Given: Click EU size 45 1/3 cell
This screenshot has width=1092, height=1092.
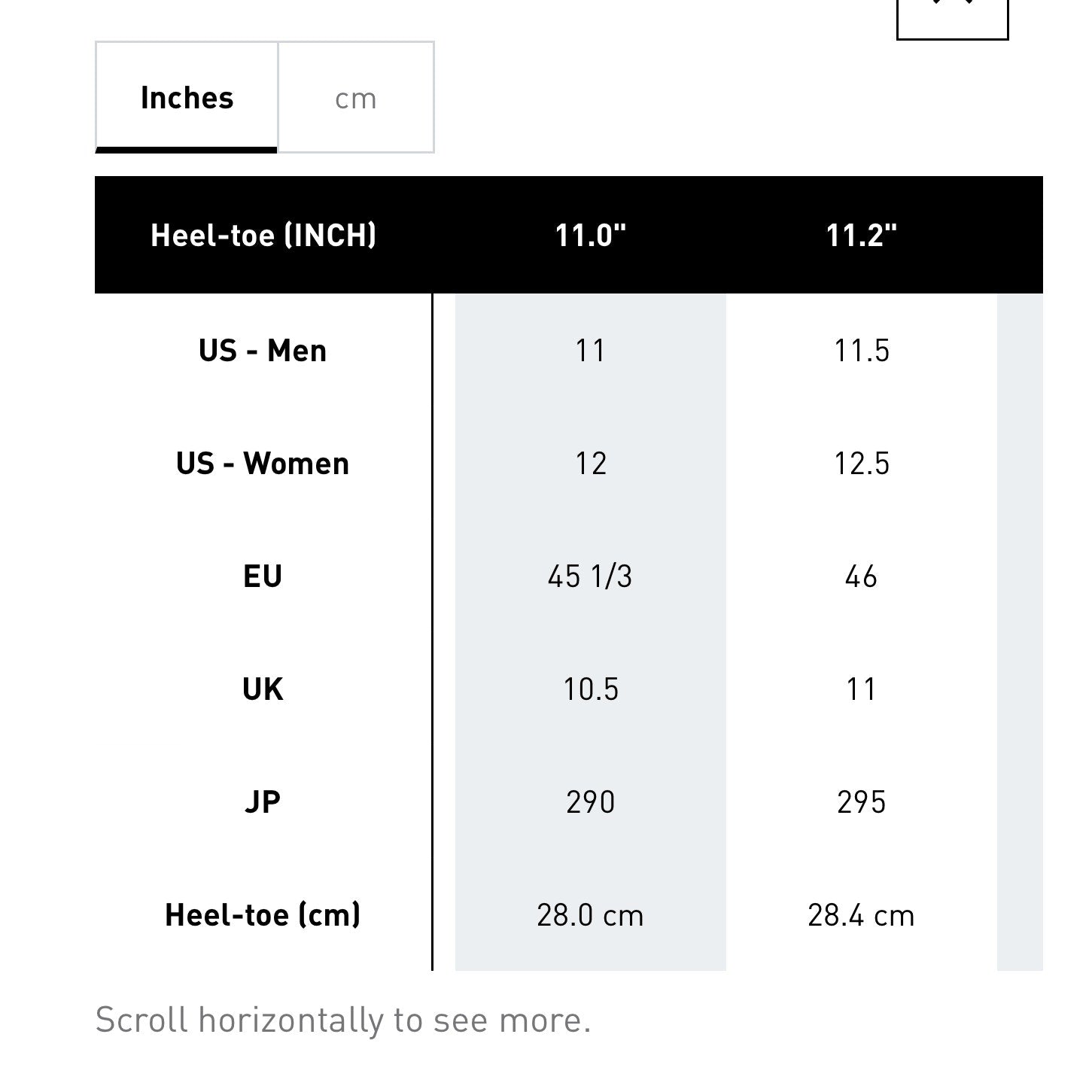Looking at the screenshot, I should 591,576.
